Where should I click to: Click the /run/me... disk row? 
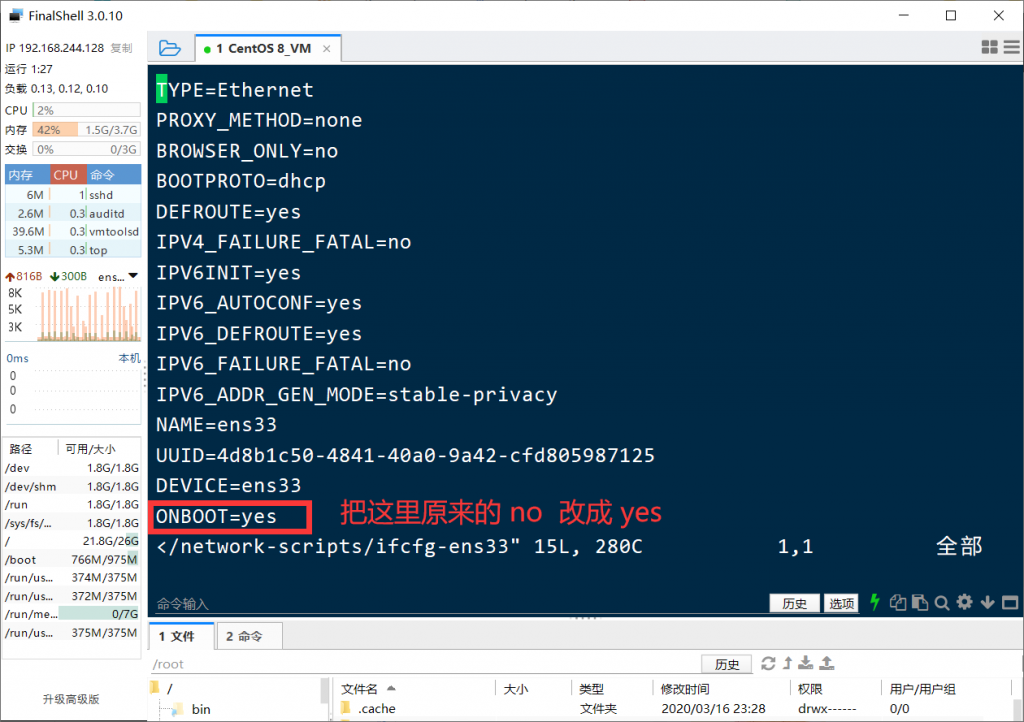point(72,614)
